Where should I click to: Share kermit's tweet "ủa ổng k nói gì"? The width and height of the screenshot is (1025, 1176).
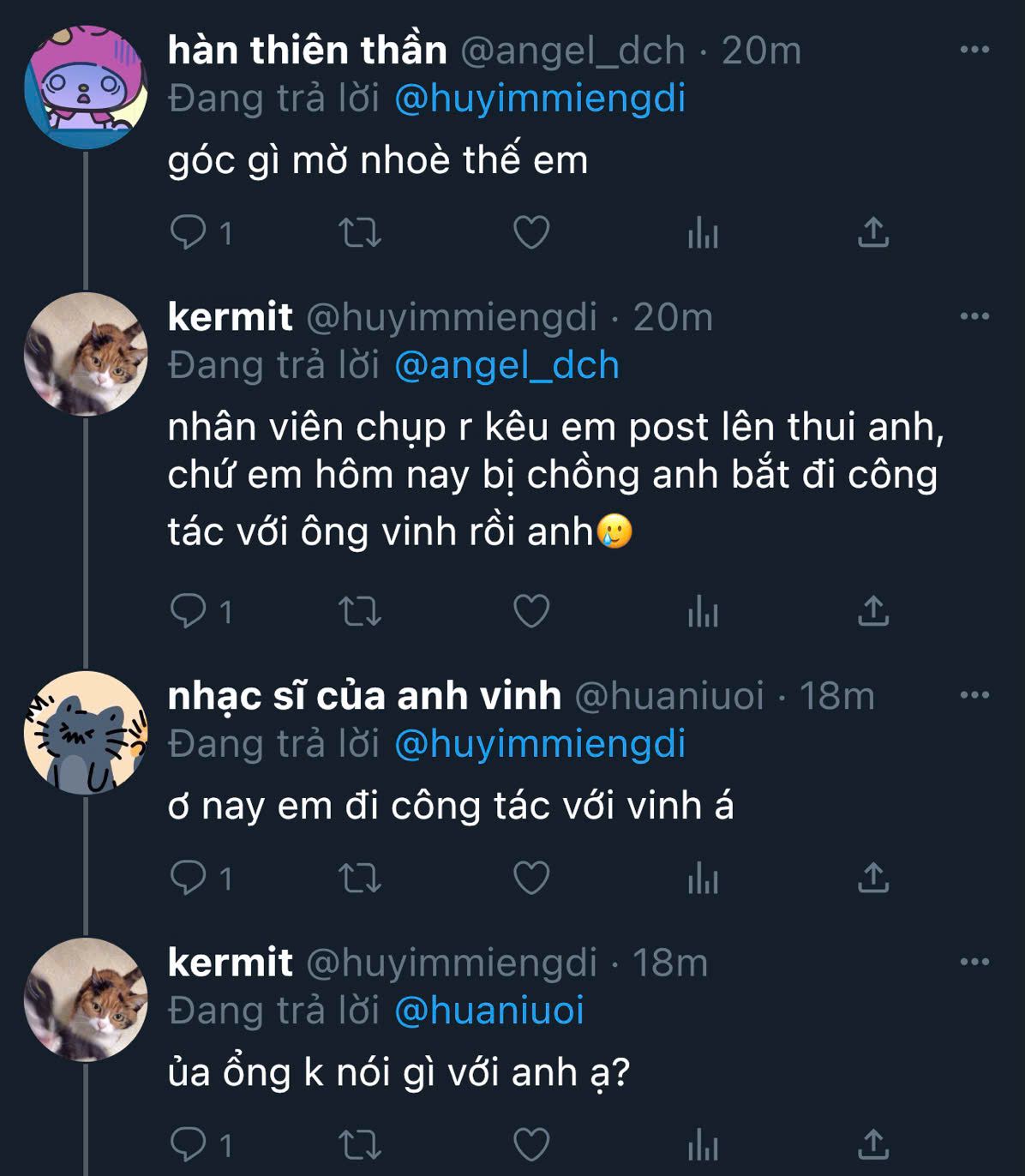873,1145
